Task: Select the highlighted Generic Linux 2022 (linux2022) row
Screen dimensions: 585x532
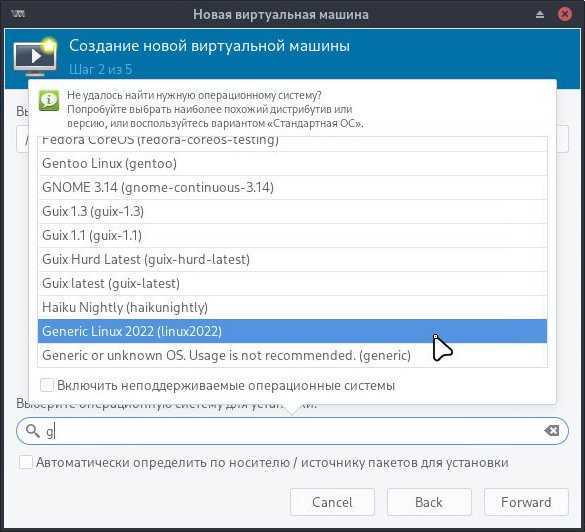Action: (x=292, y=331)
